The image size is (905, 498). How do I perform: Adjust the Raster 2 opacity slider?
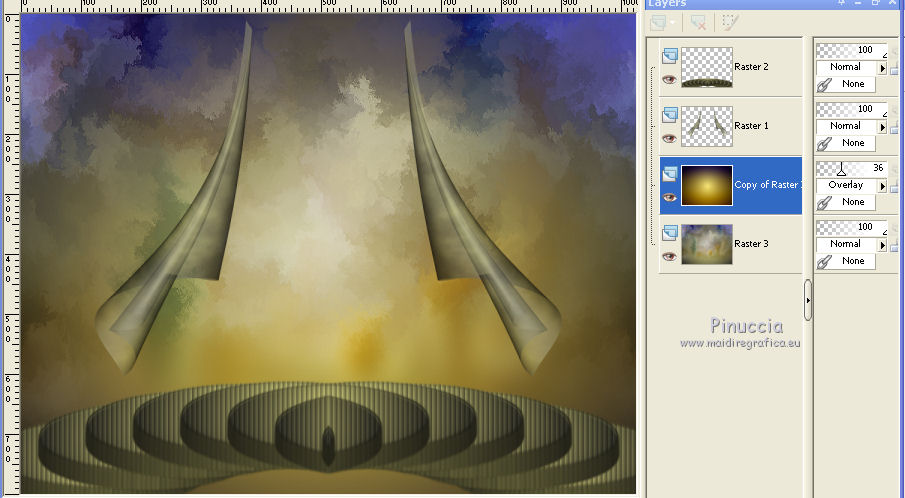[852, 50]
